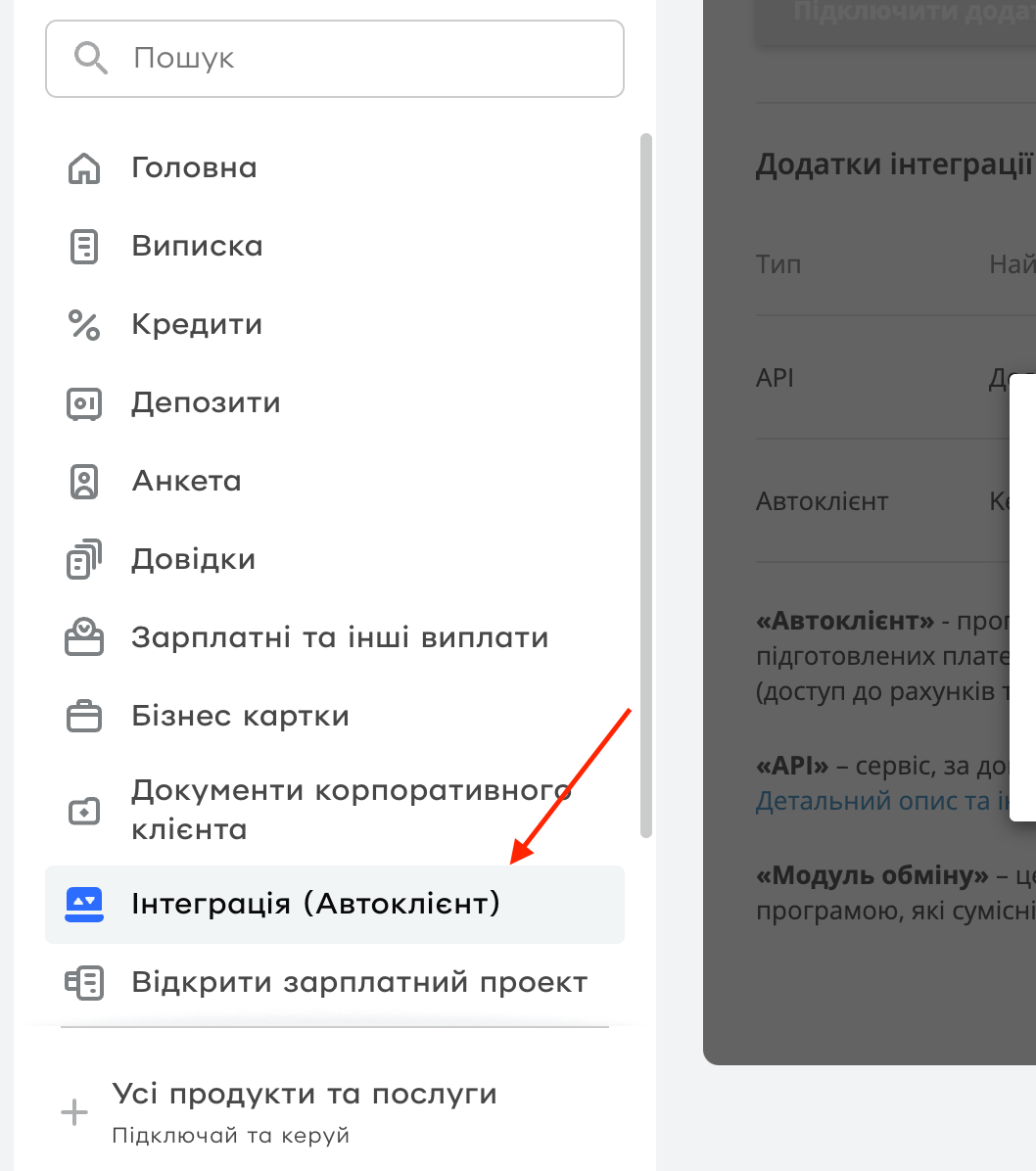Expand Усі продукти та послуги plus
This screenshot has width=1036, height=1171.
click(74, 1112)
